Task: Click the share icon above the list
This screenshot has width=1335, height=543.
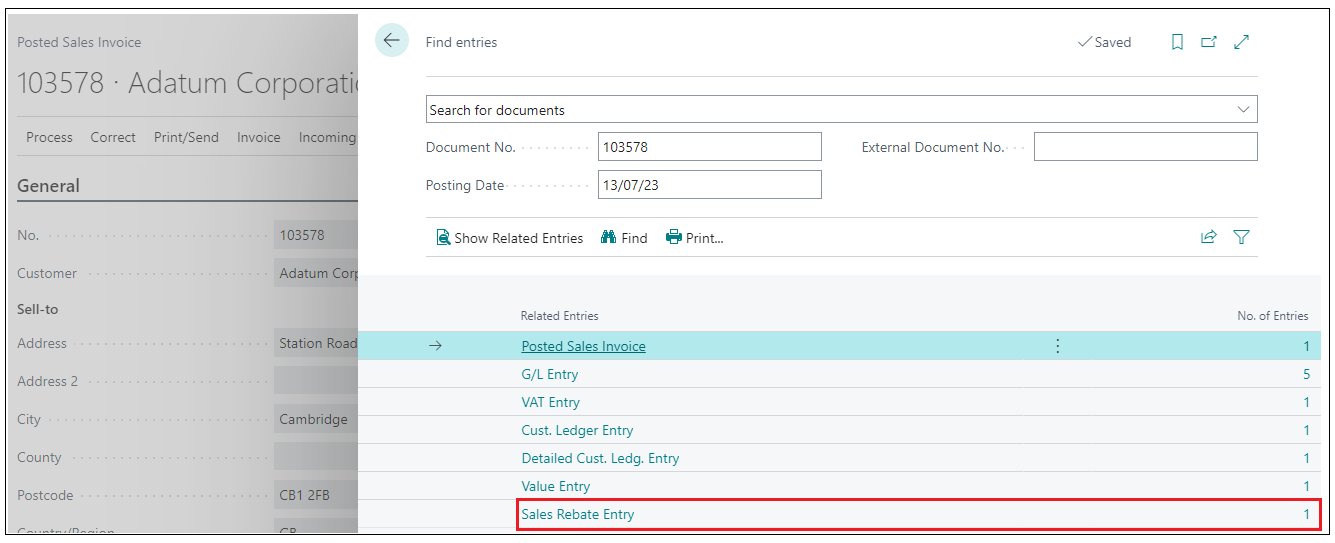Action: click(1208, 237)
